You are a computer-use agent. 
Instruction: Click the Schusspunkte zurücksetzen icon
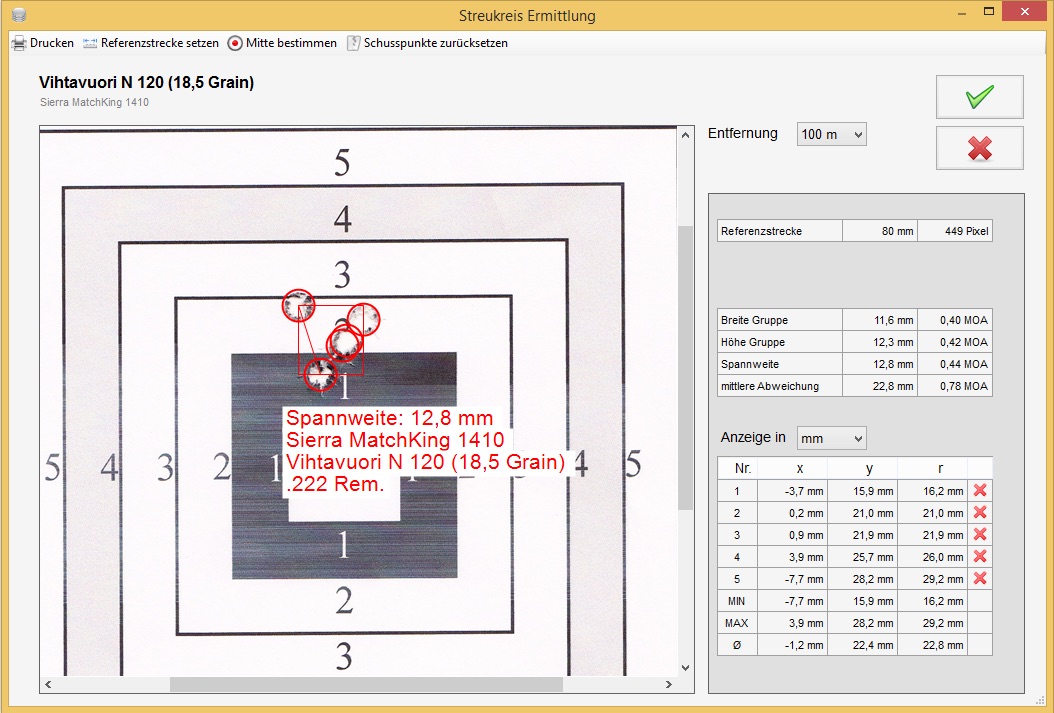pyautogui.click(x=354, y=43)
